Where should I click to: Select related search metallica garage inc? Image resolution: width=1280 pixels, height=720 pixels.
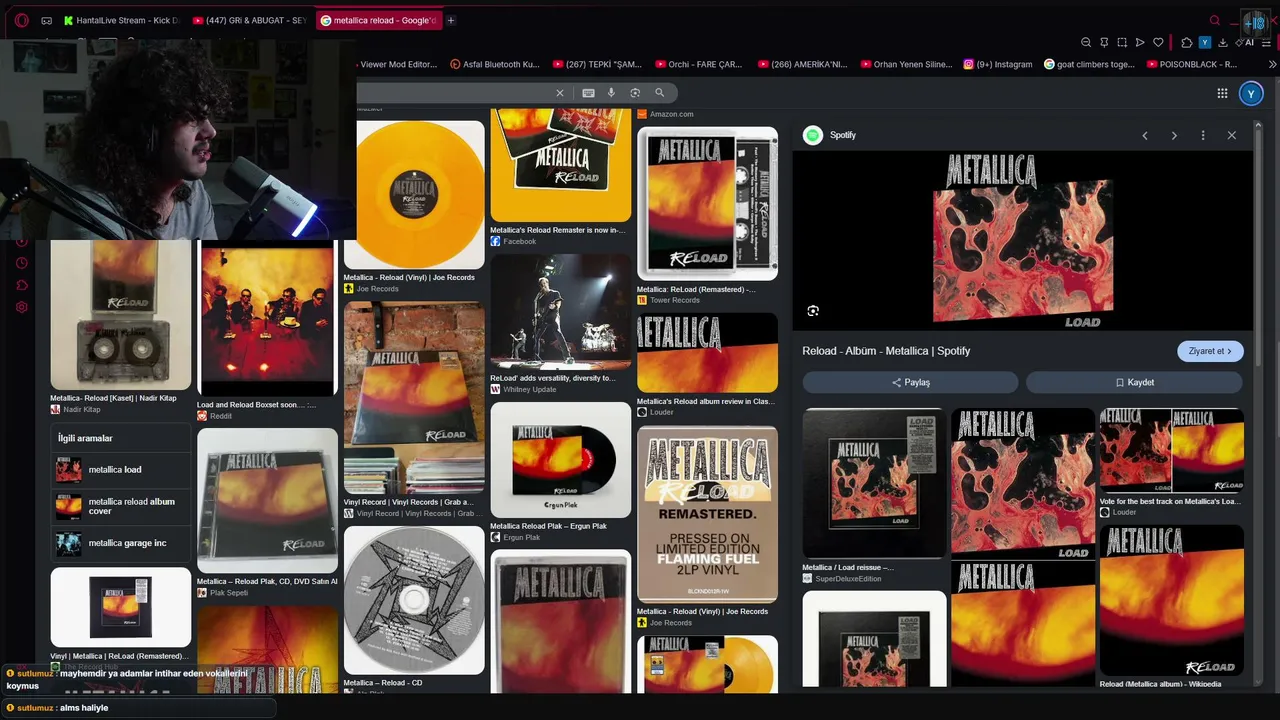[121, 543]
